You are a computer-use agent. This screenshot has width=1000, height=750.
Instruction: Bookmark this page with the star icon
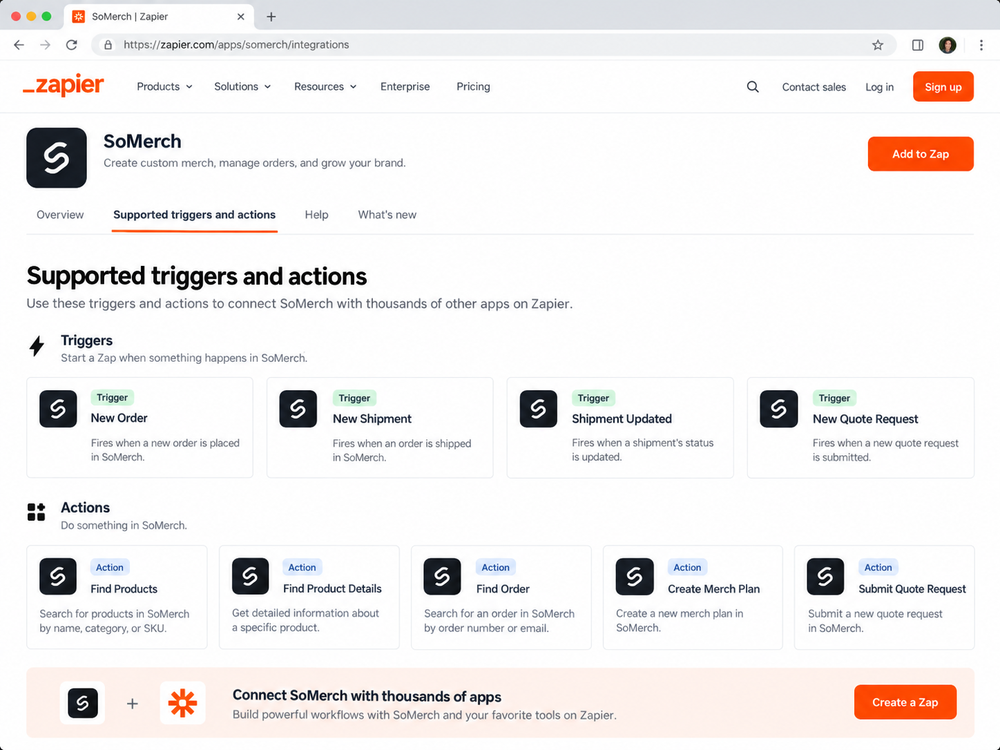pyautogui.click(x=878, y=45)
